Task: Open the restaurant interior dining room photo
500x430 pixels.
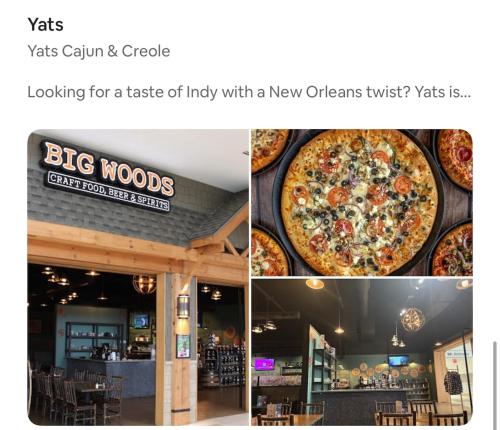Action: click(x=362, y=352)
